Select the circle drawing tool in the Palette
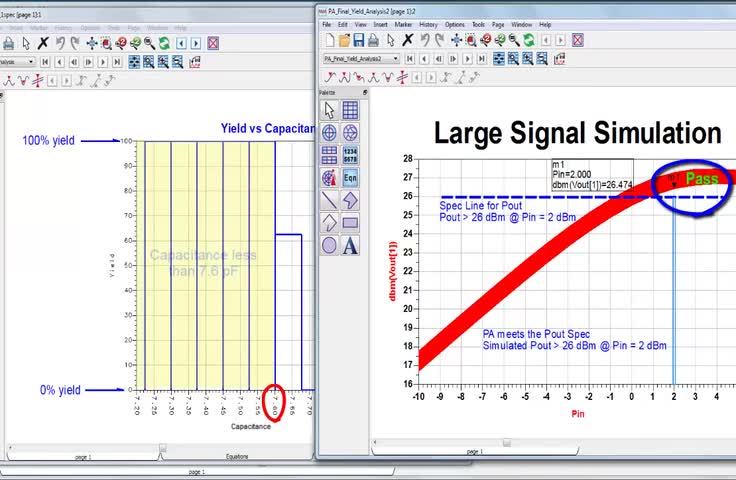 coord(329,245)
